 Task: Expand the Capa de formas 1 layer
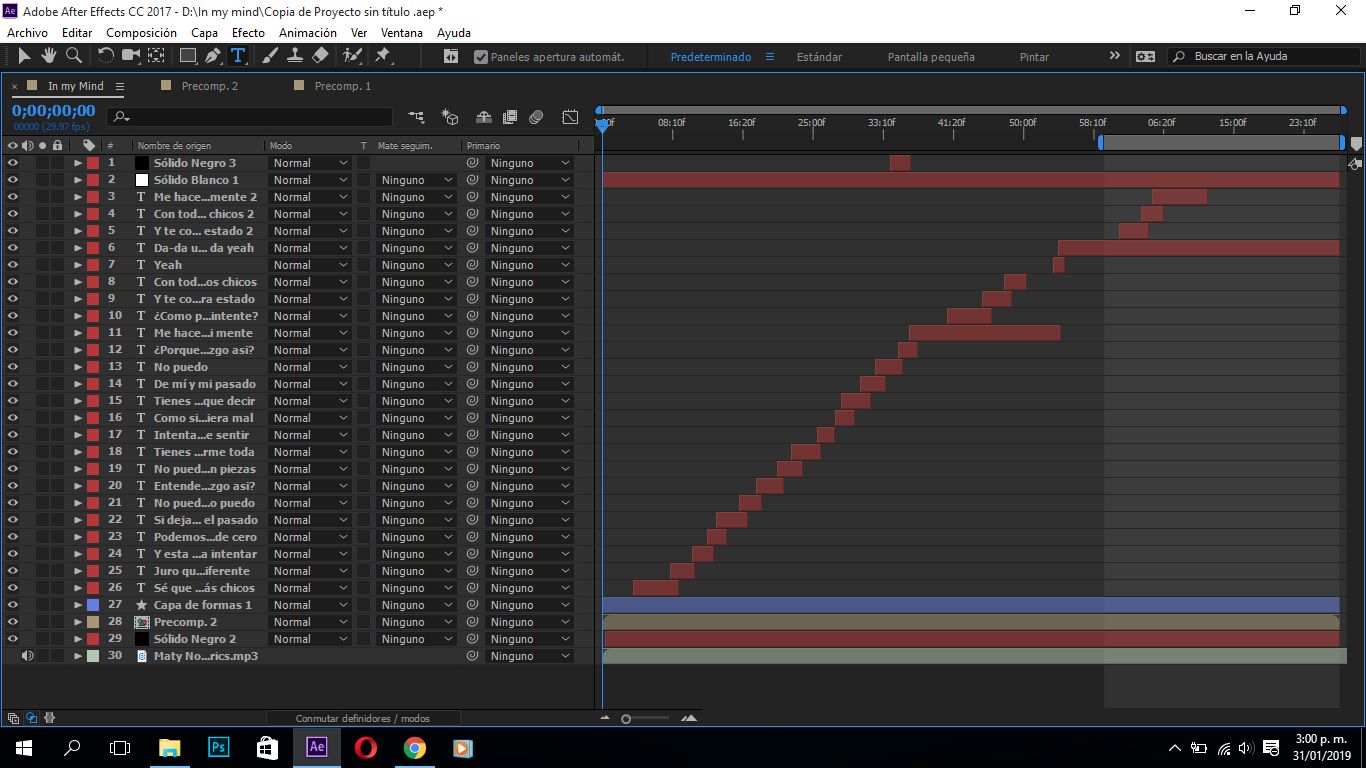click(x=77, y=604)
